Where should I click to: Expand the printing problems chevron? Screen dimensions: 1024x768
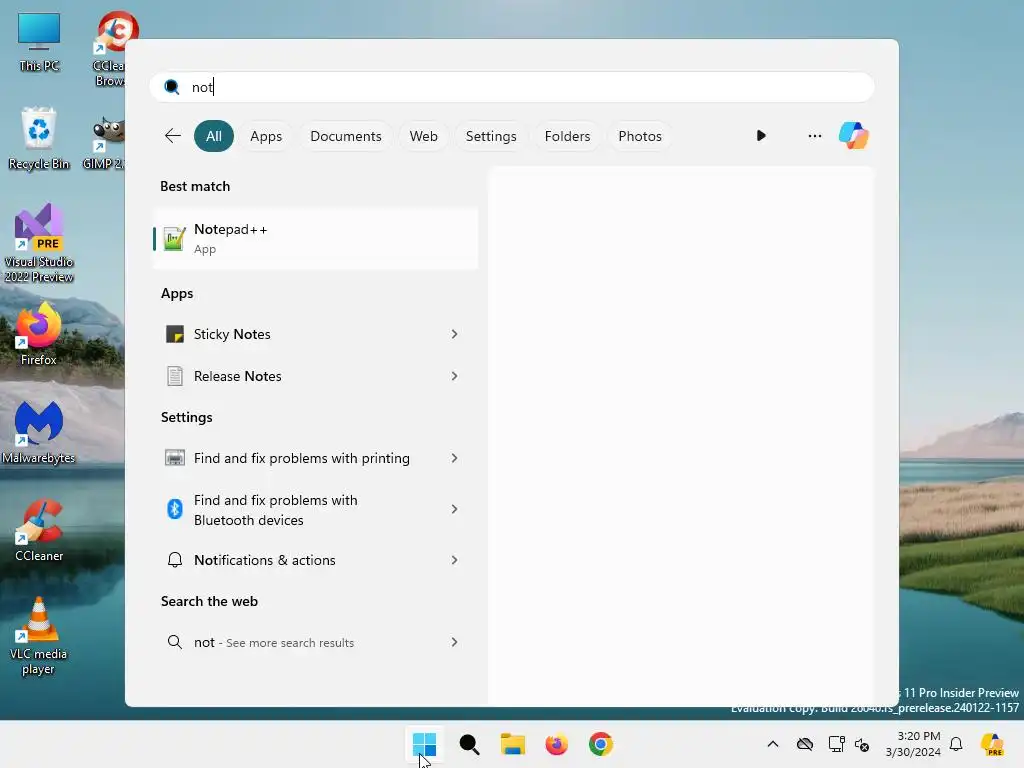(455, 458)
